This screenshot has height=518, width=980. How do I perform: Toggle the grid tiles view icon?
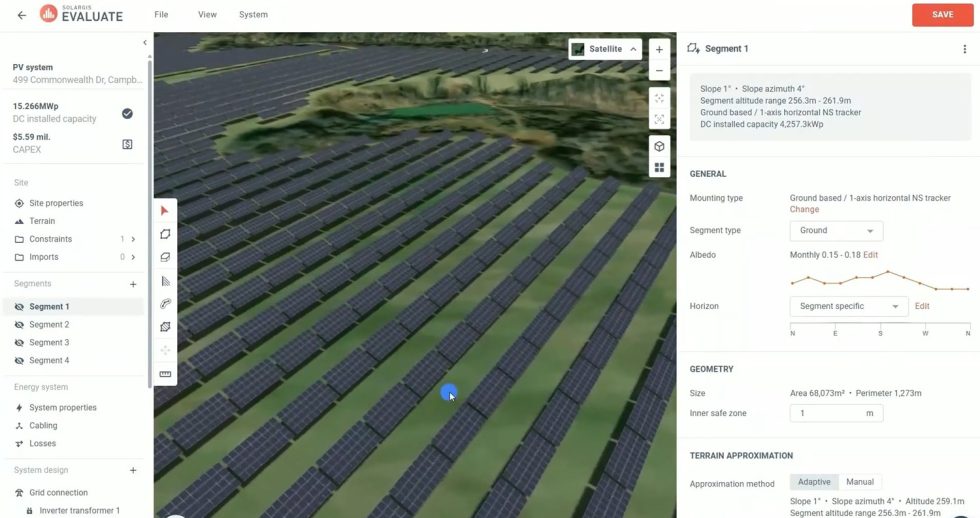point(659,167)
